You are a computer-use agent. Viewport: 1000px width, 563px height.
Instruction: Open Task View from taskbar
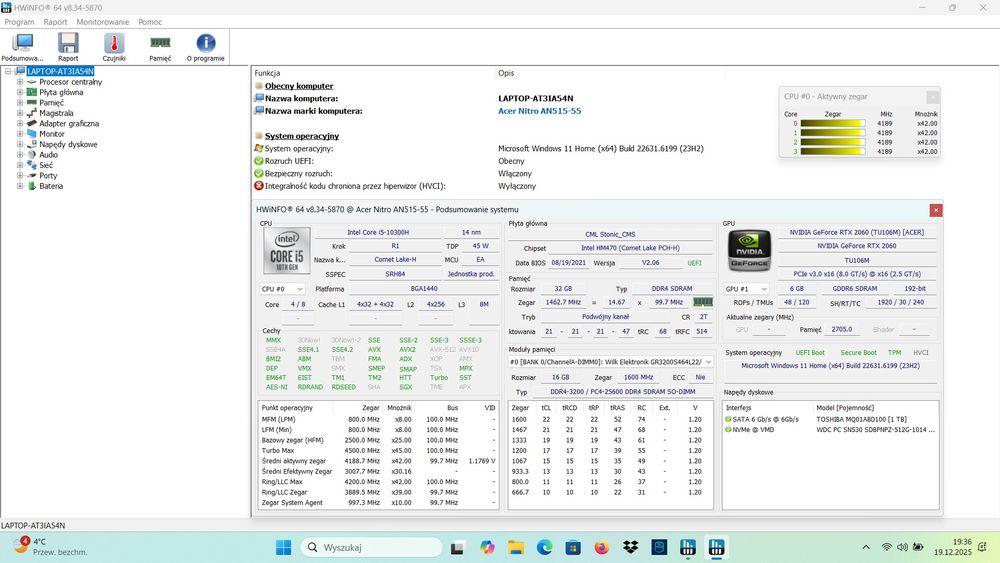tap(457, 547)
